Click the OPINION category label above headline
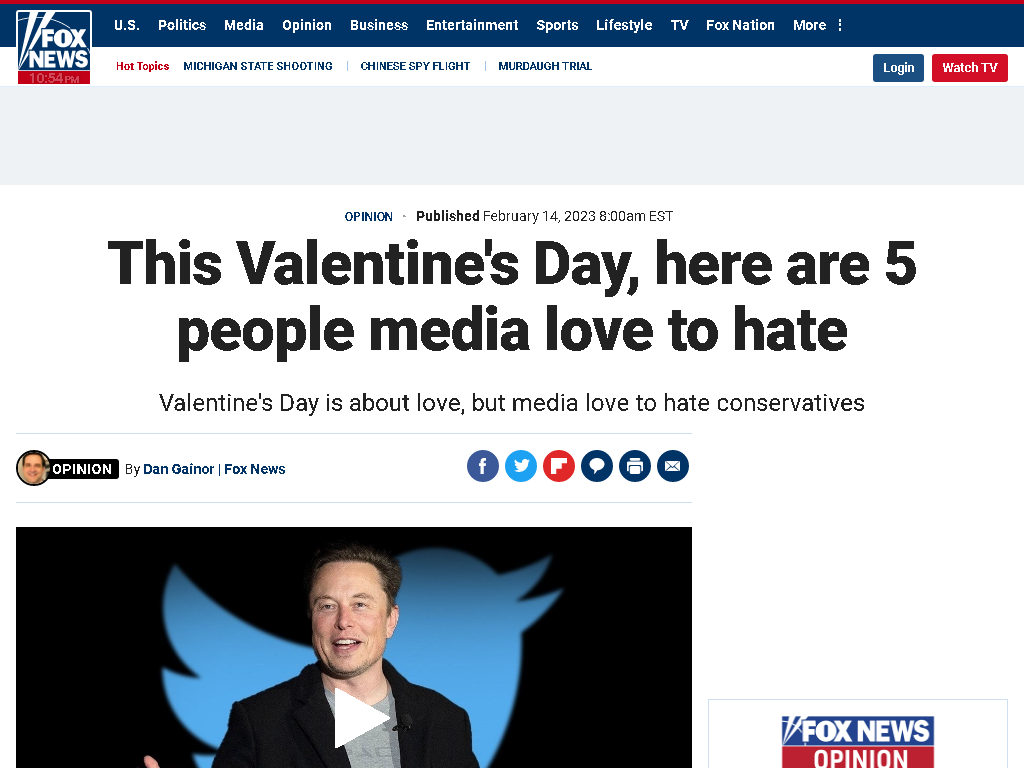 click(368, 217)
